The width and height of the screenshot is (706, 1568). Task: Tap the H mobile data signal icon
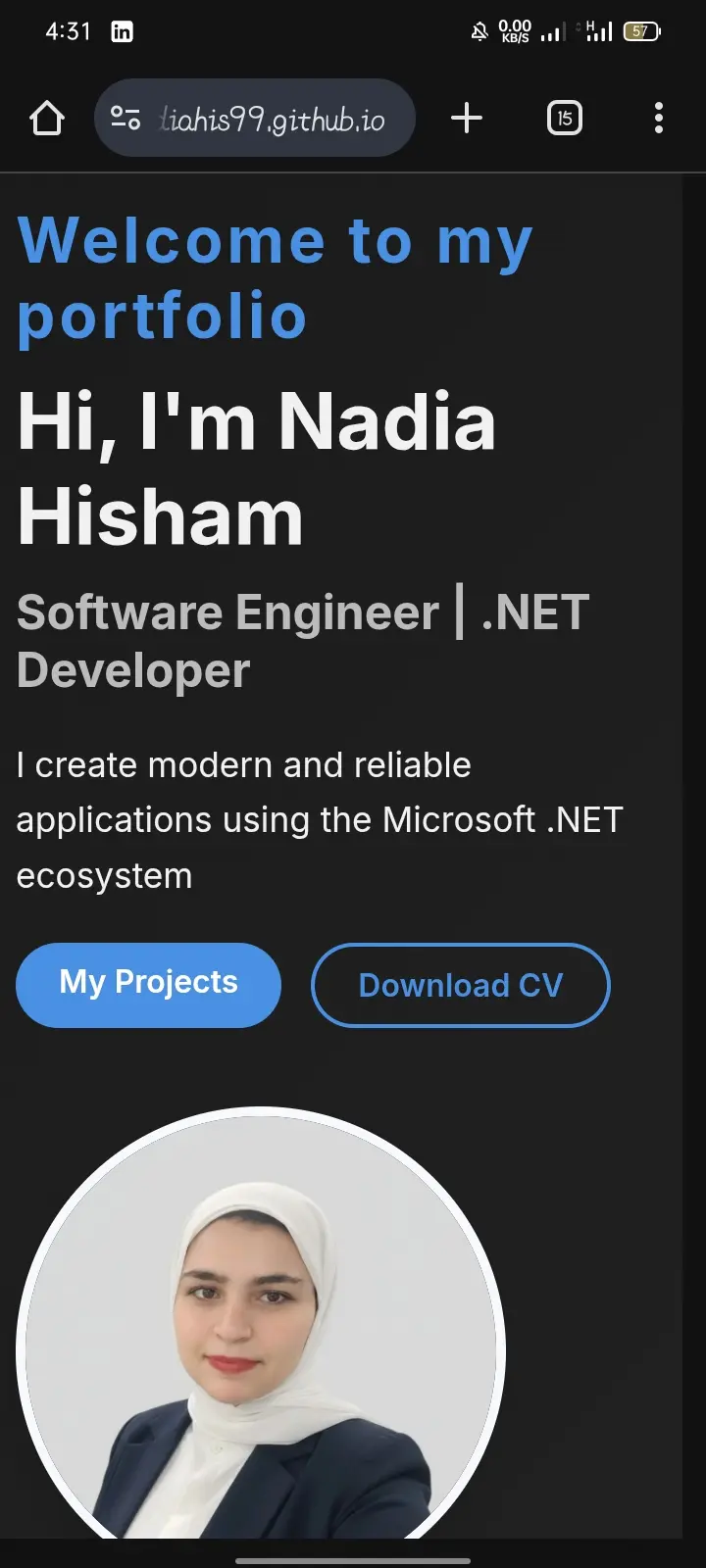pyautogui.click(x=598, y=31)
